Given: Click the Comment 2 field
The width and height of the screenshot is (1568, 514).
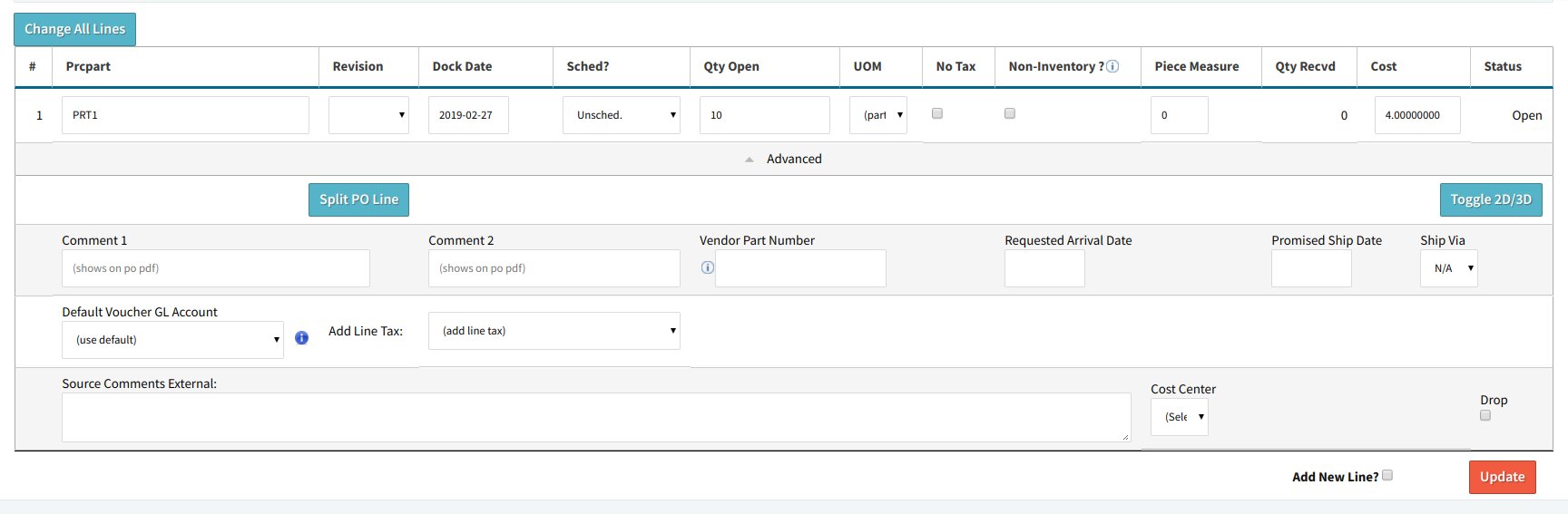Looking at the screenshot, I should tap(554, 268).
